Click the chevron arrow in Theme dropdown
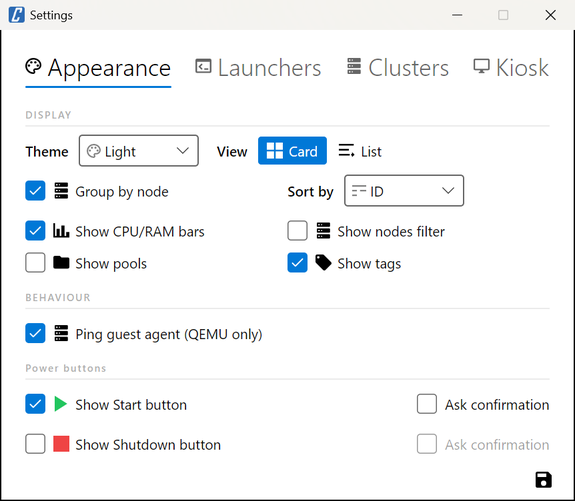This screenshot has height=501, width=575. (183, 151)
